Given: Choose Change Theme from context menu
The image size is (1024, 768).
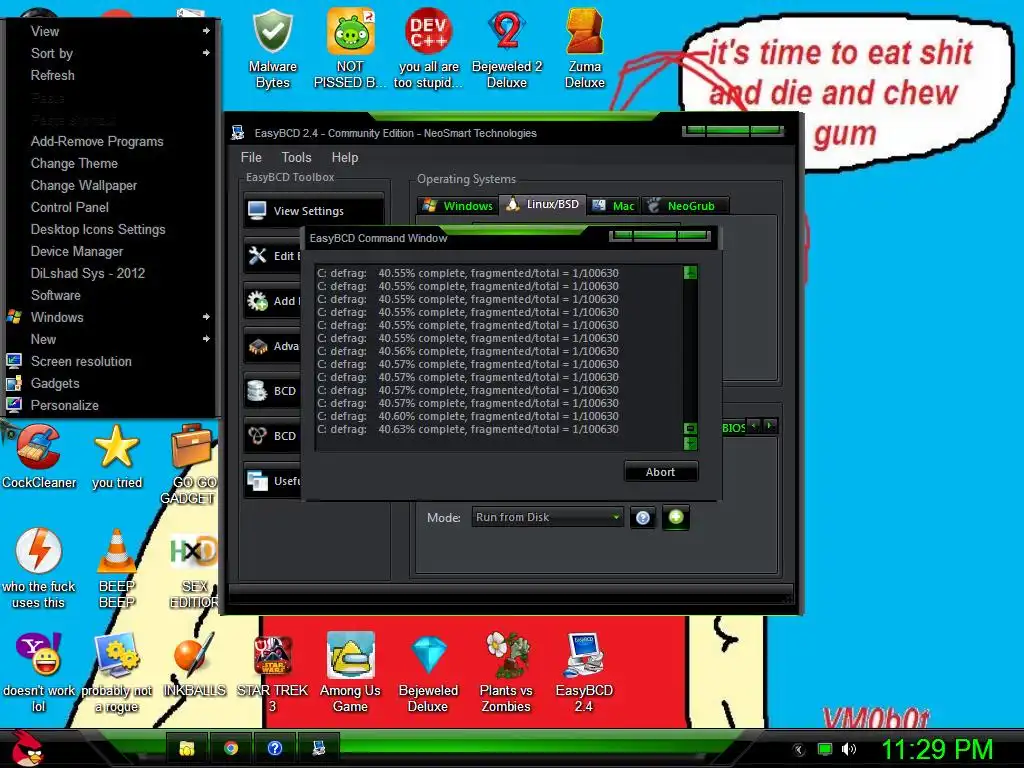Looking at the screenshot, I should point(111,164).
